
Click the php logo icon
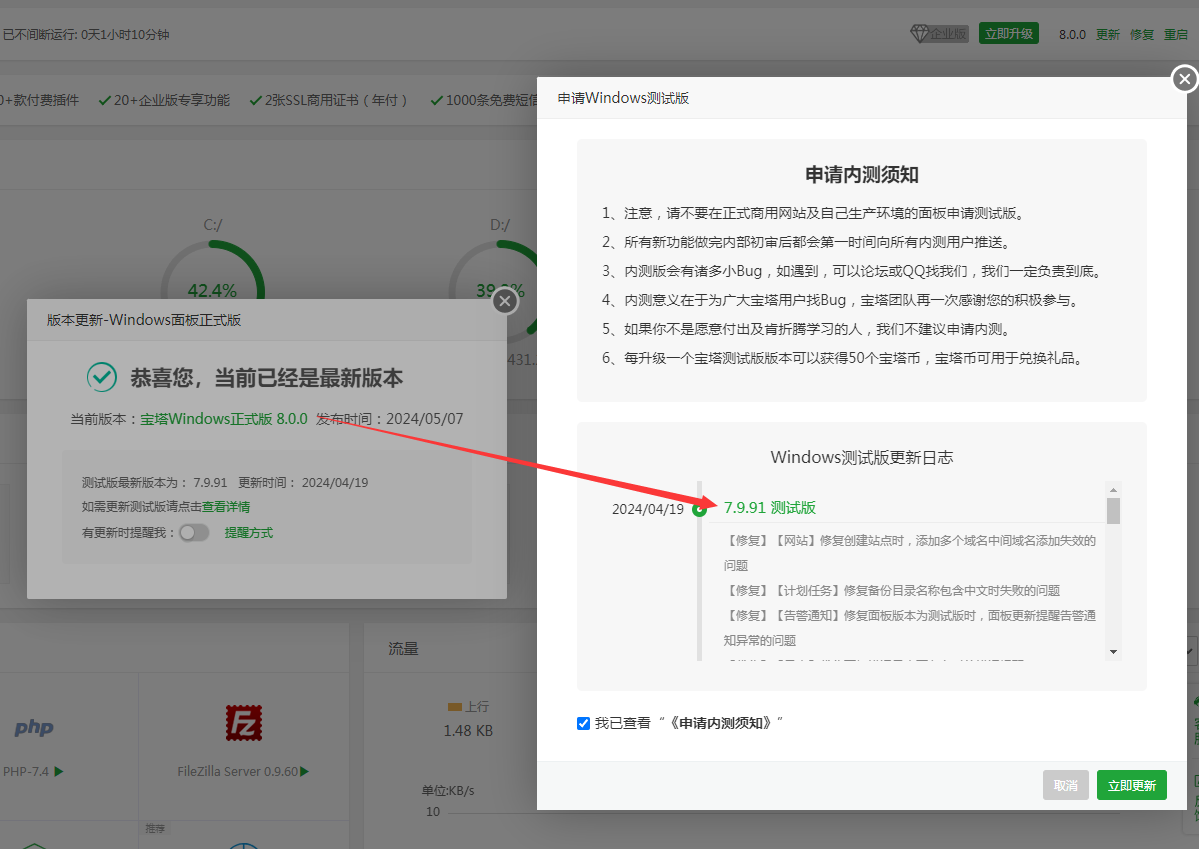click(x=34, y=727)
